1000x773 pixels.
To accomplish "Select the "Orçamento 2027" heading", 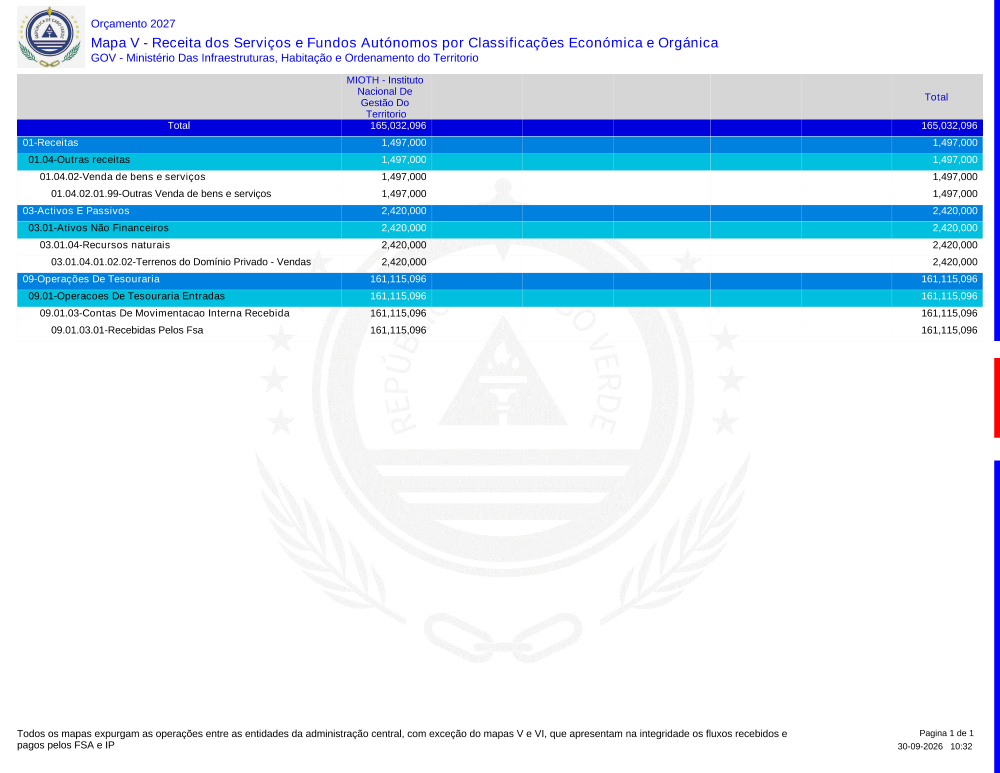I will pos(133,24).
